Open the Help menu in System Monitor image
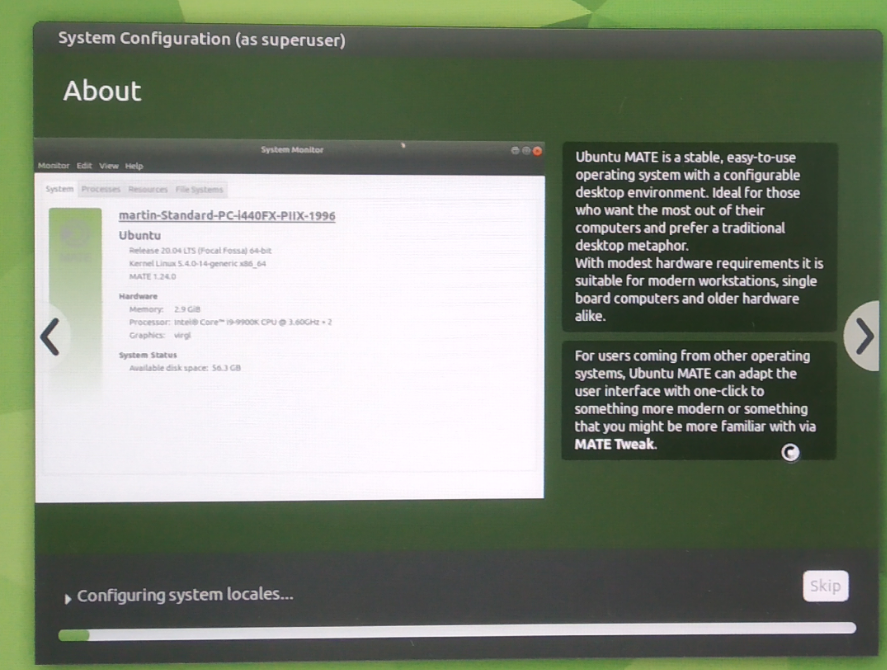Screen dimensions: 887x670 coord(134,166)
